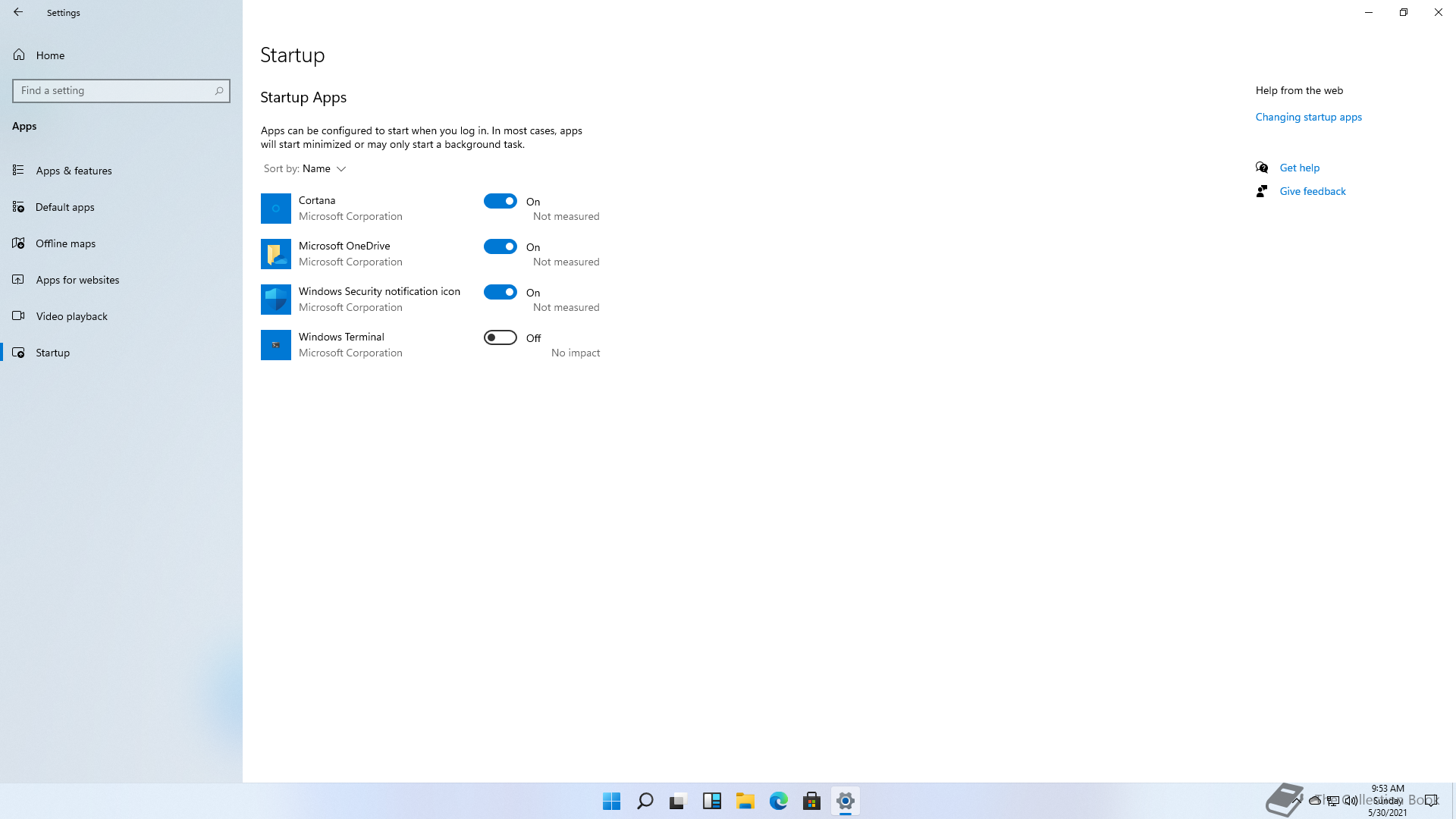Minimize the Settings window
The image size is (1456, 819).
click(1369, 12)
